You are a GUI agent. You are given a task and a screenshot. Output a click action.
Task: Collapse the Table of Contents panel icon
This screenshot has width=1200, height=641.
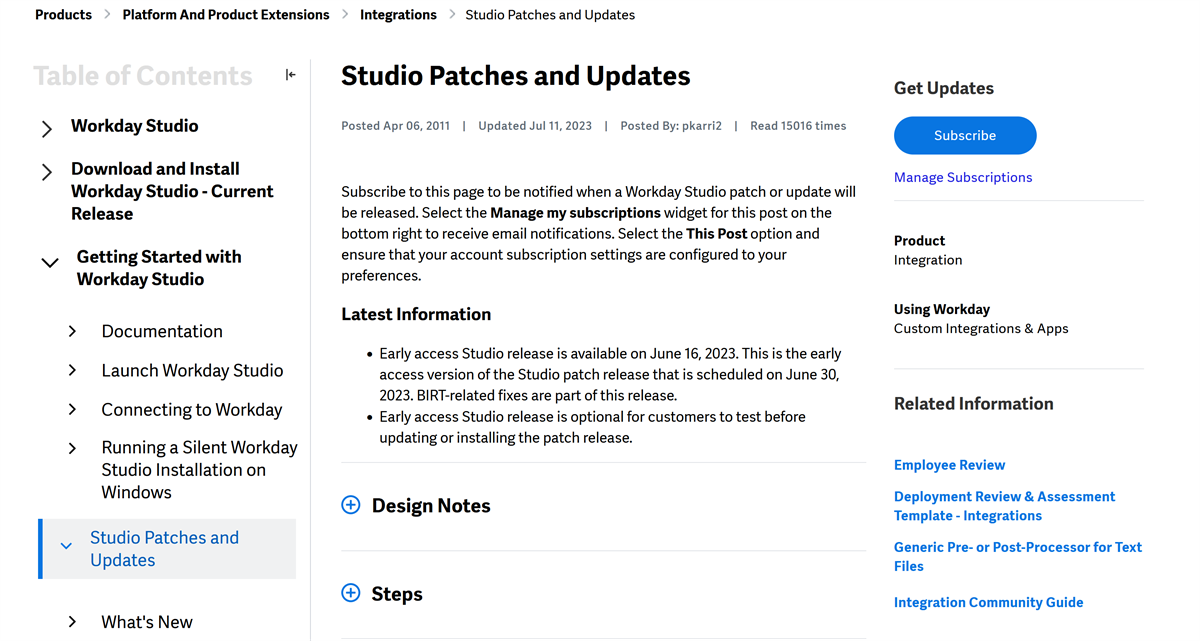(290, 75)
